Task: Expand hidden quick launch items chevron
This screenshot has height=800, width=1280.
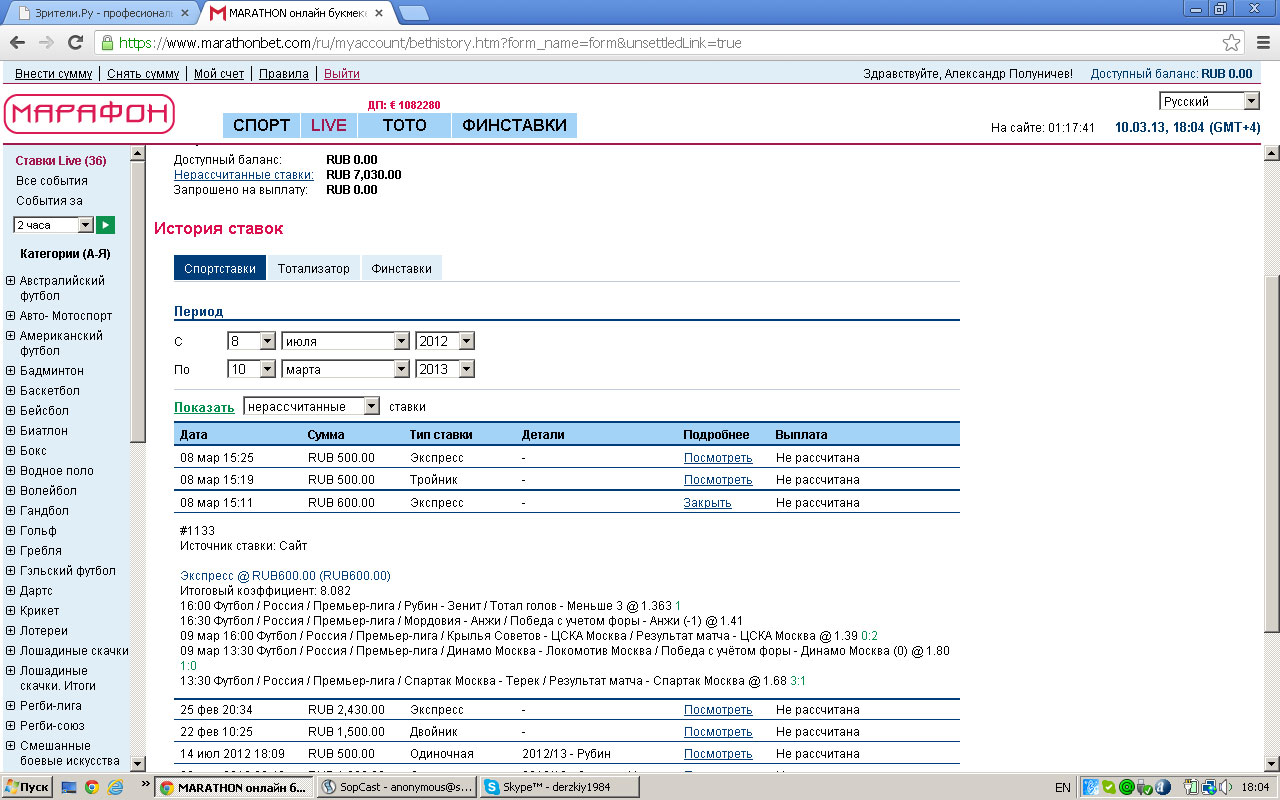Action: pos(145,784)
